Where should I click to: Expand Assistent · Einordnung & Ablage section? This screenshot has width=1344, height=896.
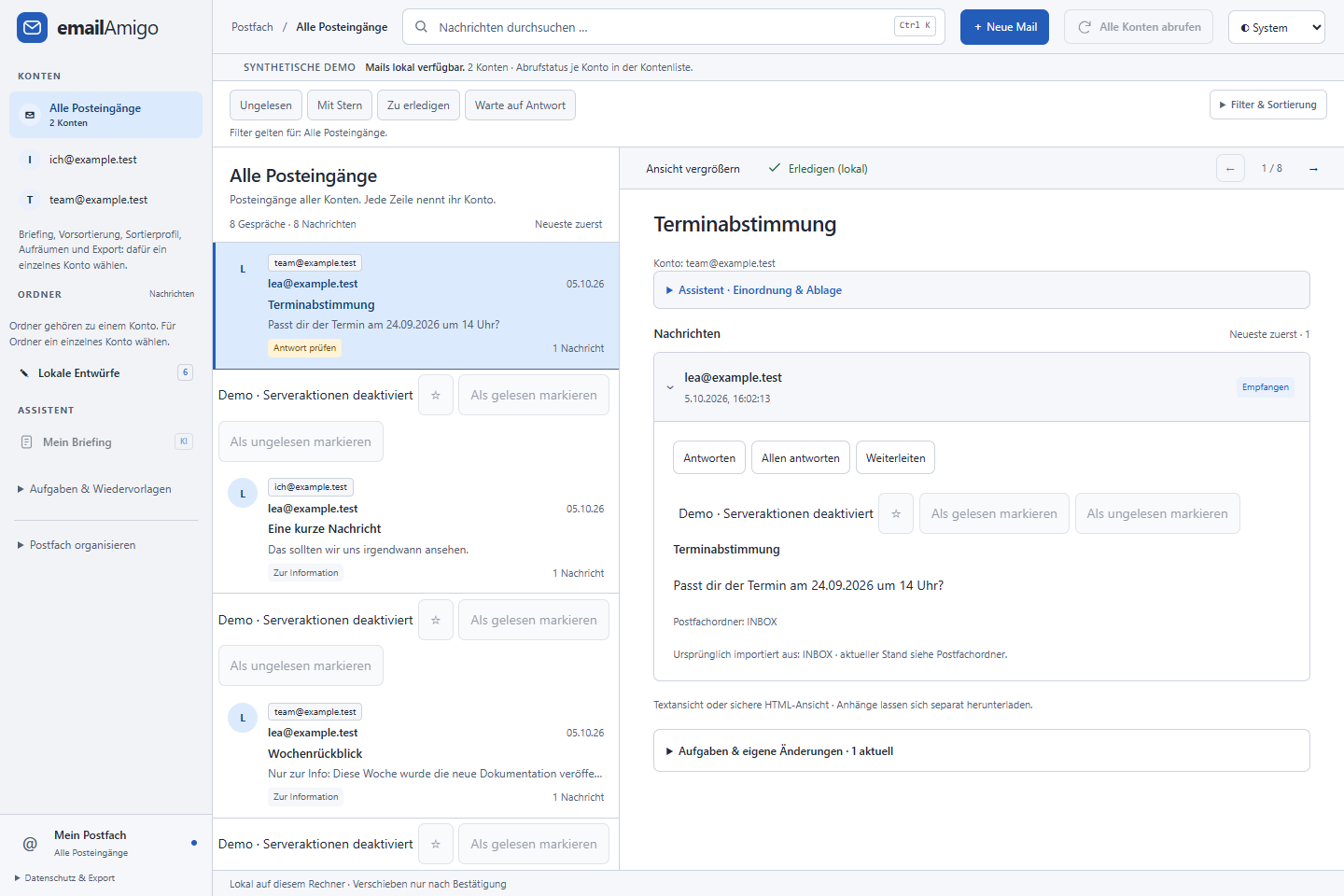click(982, 290)
